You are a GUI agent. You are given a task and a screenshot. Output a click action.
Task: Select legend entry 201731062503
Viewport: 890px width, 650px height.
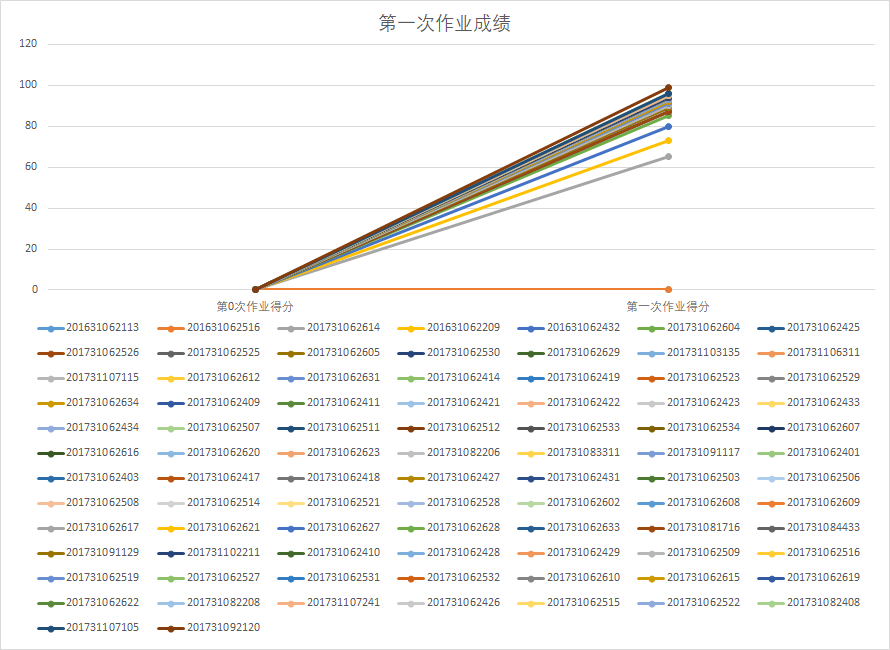[689, 477]
